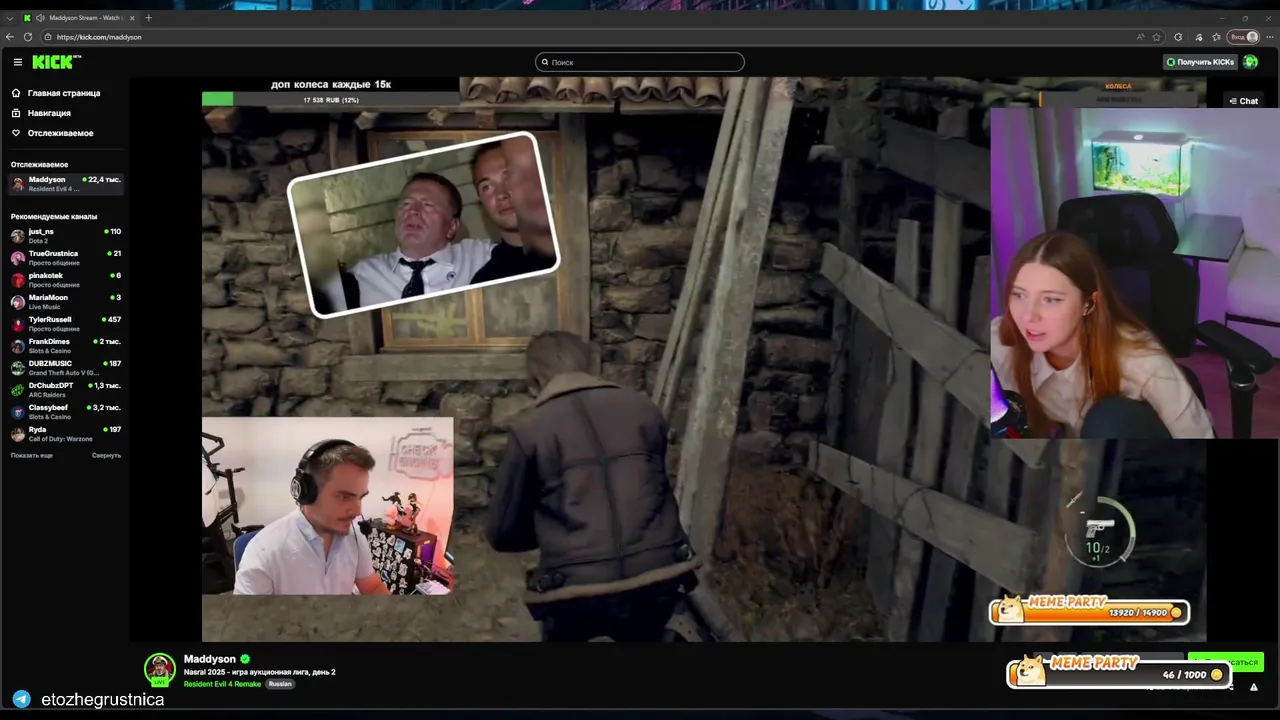
Task: Open the browser extensions icon
Action: [x=1178, y=37]
